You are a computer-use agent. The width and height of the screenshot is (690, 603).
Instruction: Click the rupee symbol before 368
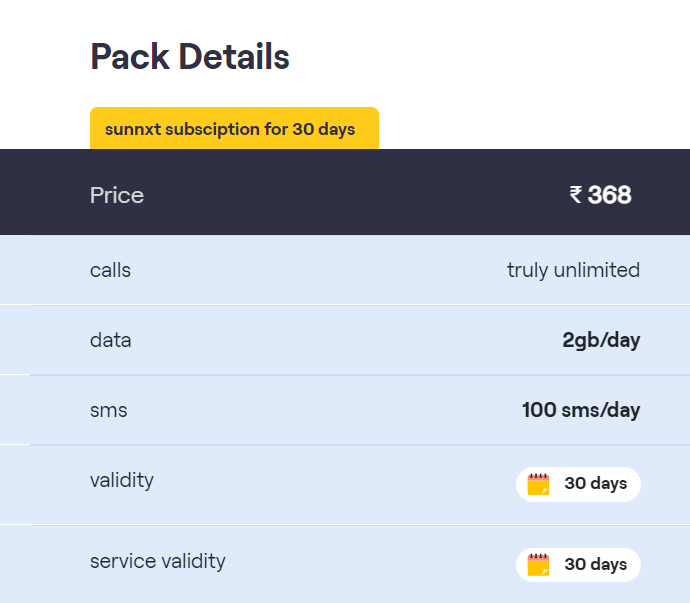576,195
